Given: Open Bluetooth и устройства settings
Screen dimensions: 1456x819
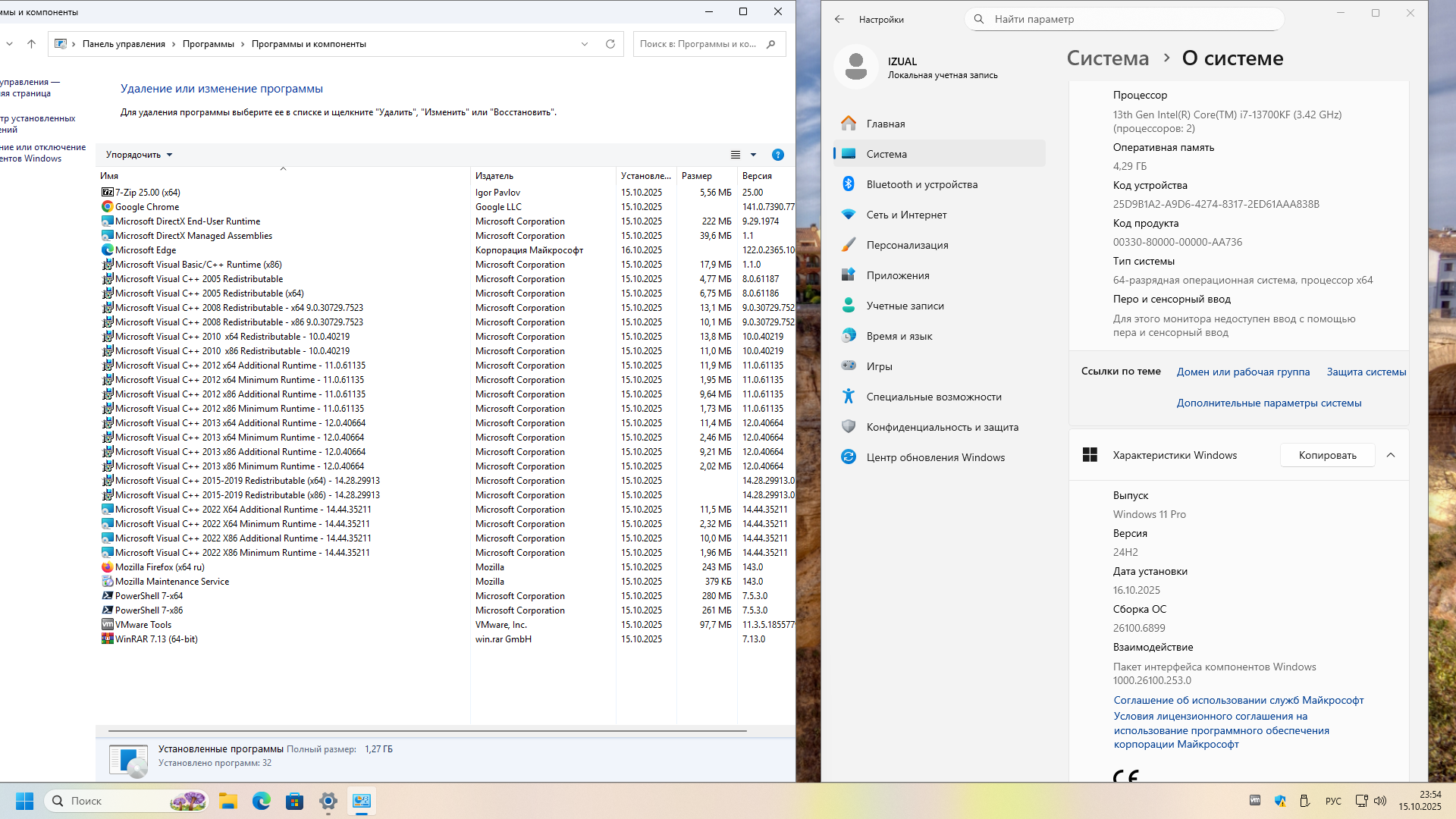Looking at the screenshot, I should pos(921,184).
